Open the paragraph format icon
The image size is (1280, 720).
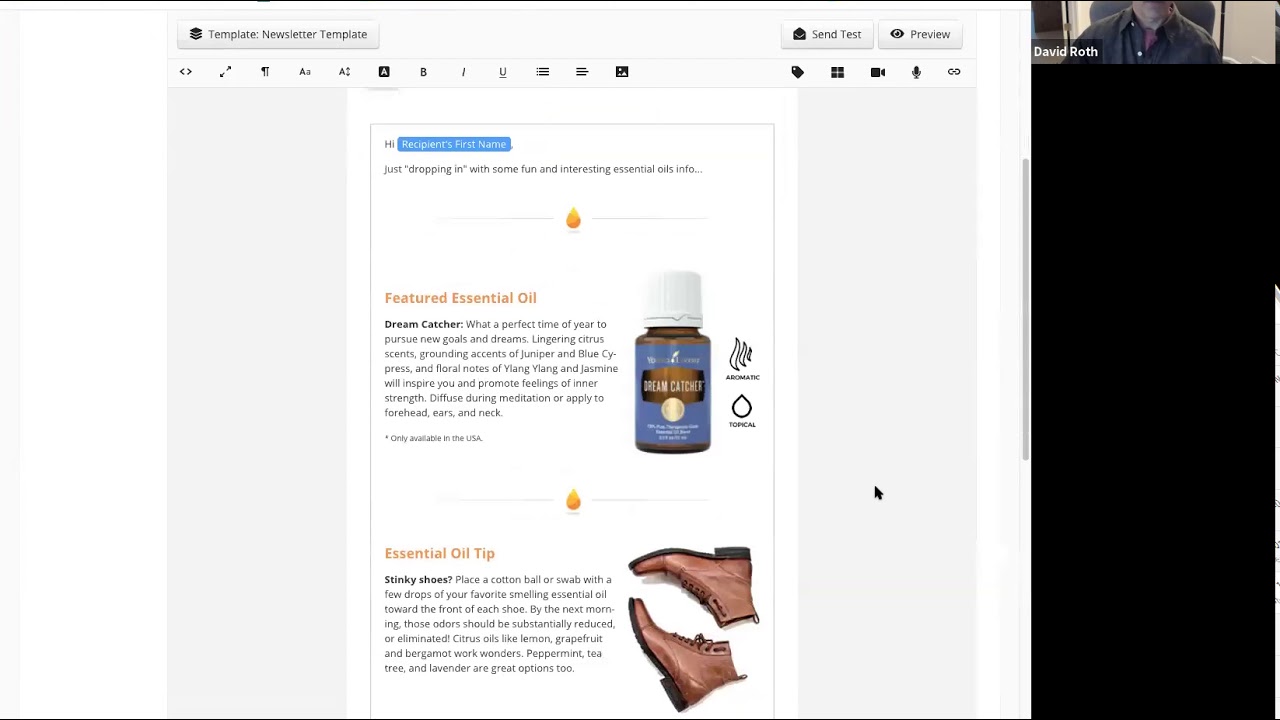pos(265,72)
